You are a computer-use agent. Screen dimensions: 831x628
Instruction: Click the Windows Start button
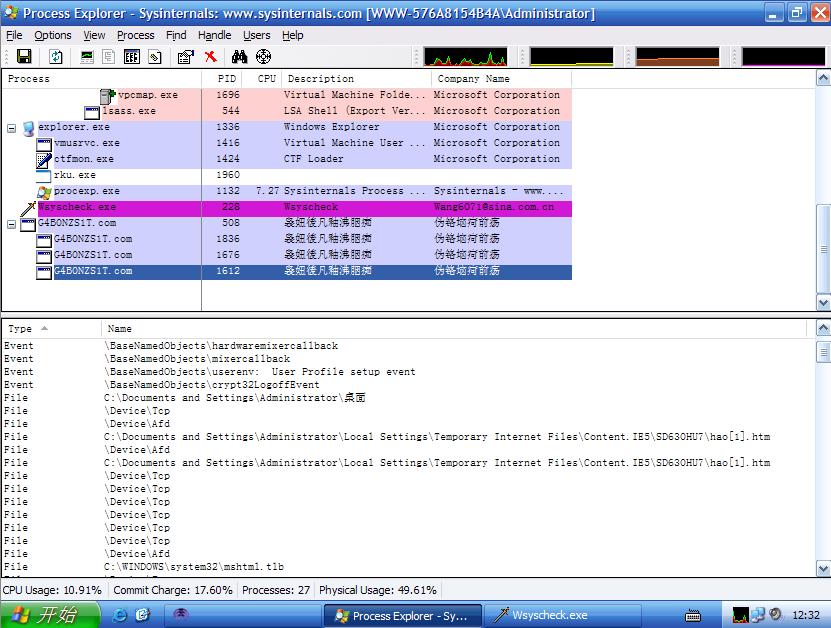click(49, 615)
